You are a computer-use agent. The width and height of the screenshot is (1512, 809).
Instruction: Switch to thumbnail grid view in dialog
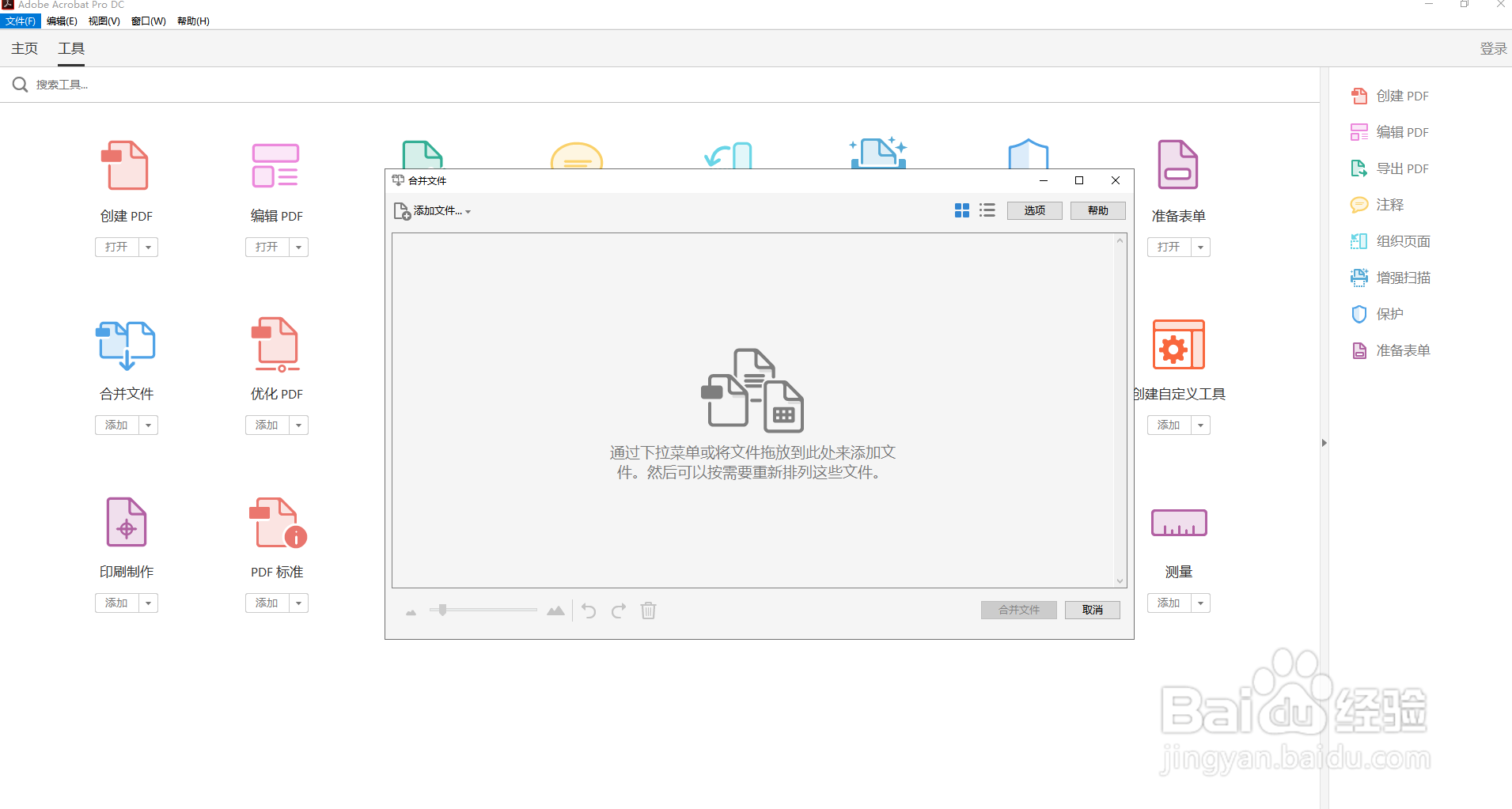click(962, 210)
